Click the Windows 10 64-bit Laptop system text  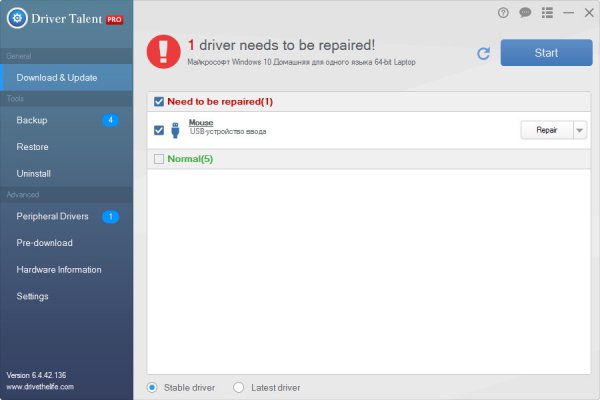click(302, 62)
